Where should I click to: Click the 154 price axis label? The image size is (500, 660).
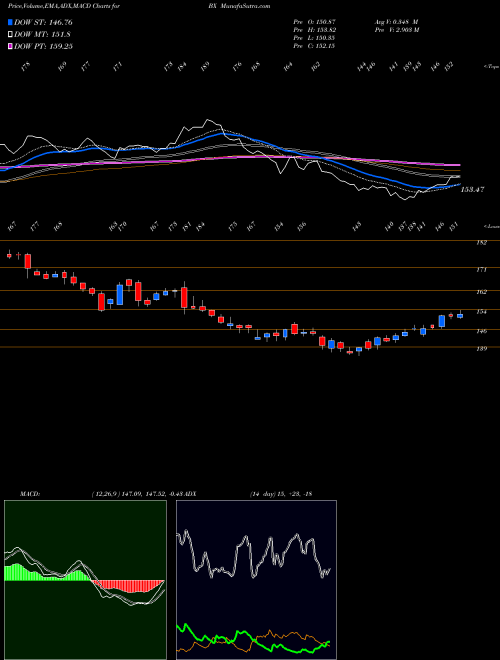(482, 312)
